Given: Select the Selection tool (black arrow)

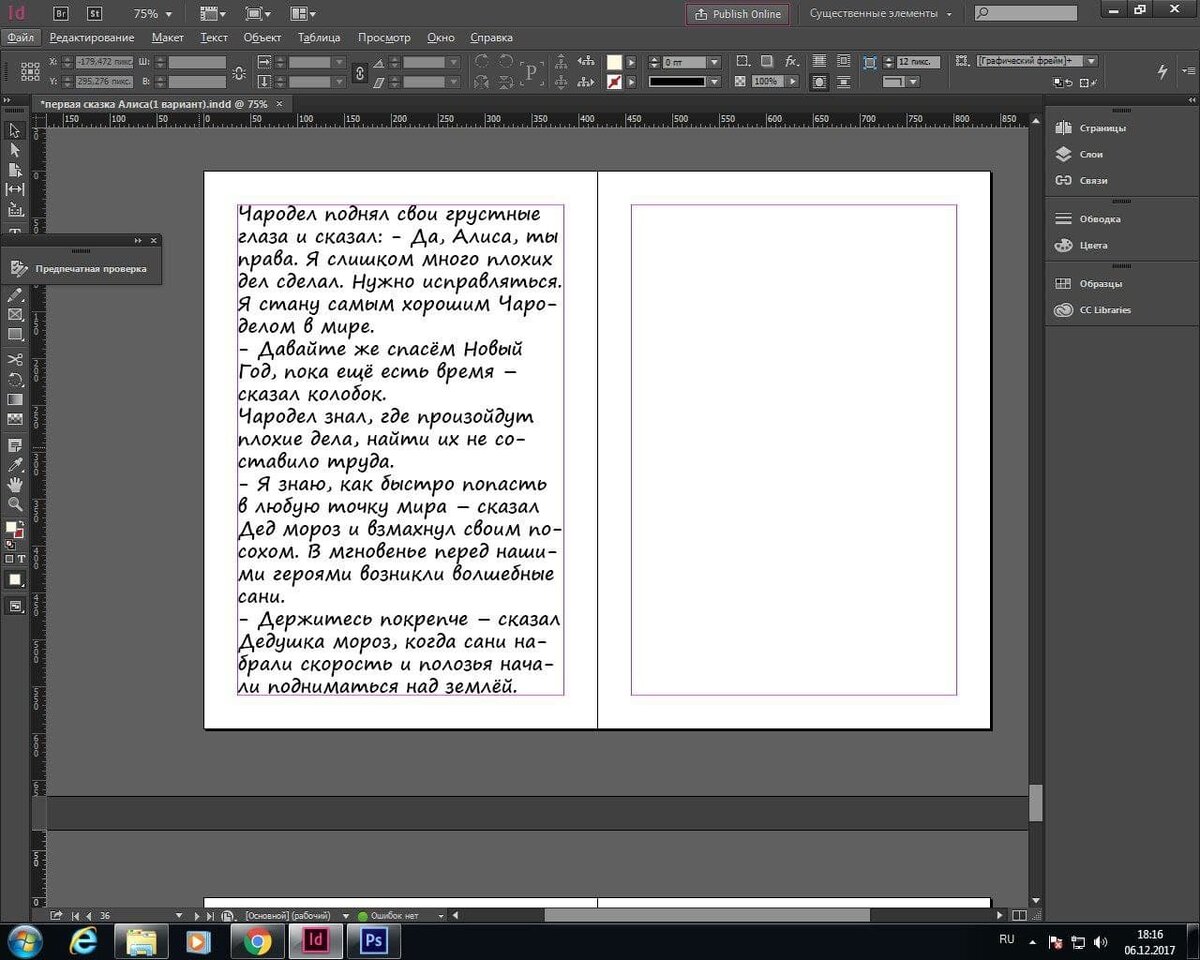Looking at the screenshot, I should [15, 130].
